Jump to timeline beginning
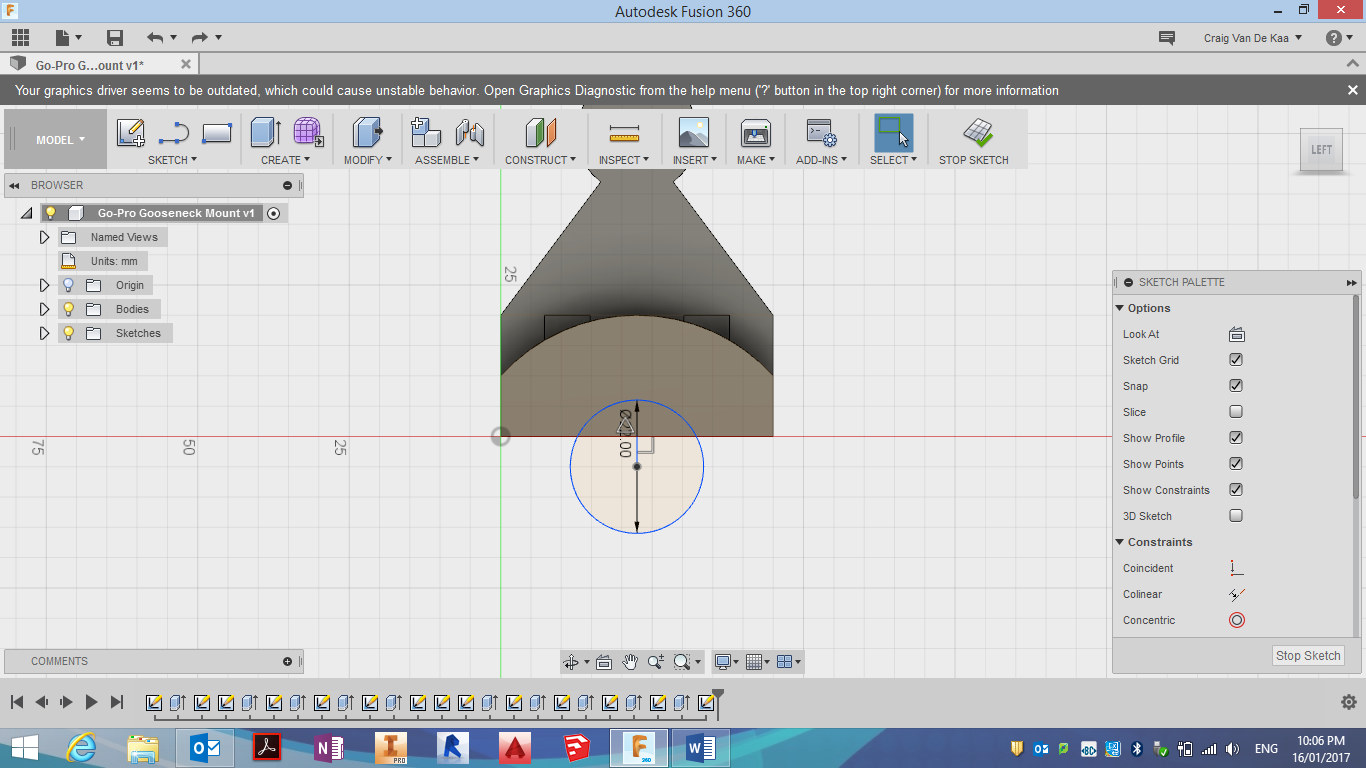Screen dimensions: 1366x768 (17, 702)
